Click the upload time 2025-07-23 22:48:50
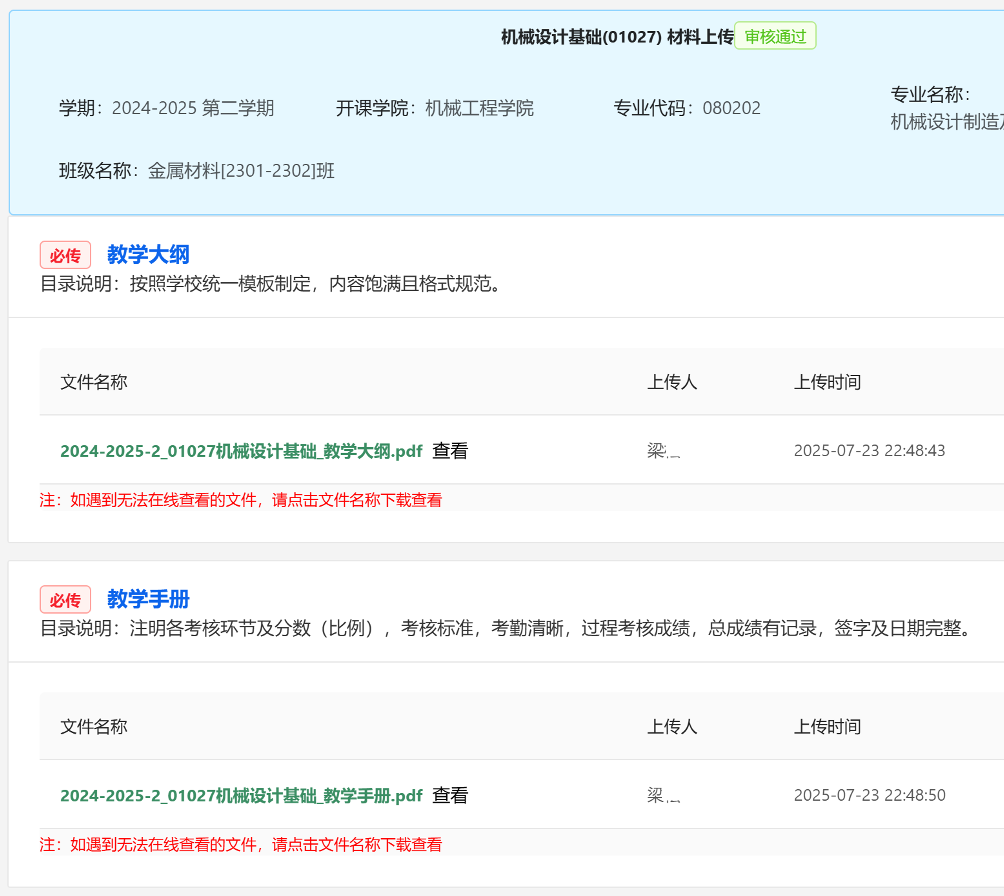 (x=869, y=796)
